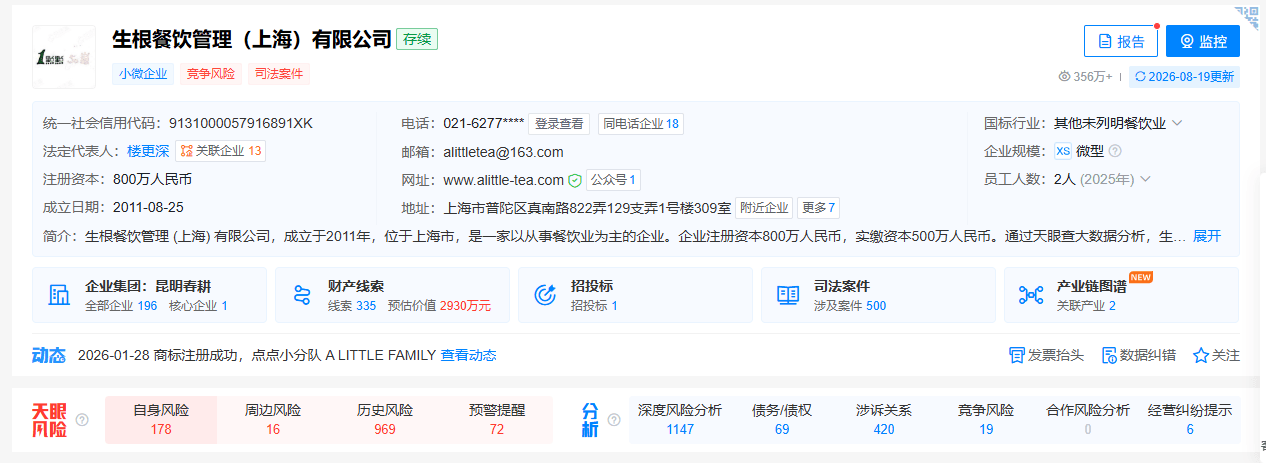The width and height of the screenshot is (1266, 463).
Task: Click the 产业链图谱 card icon
Action: [1031, 295]
